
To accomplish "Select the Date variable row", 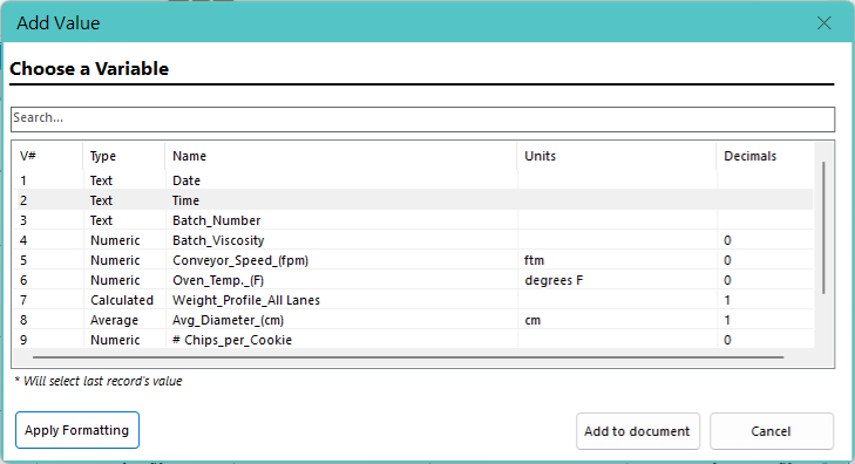I will pyautogui.click(x=413, y=180).
